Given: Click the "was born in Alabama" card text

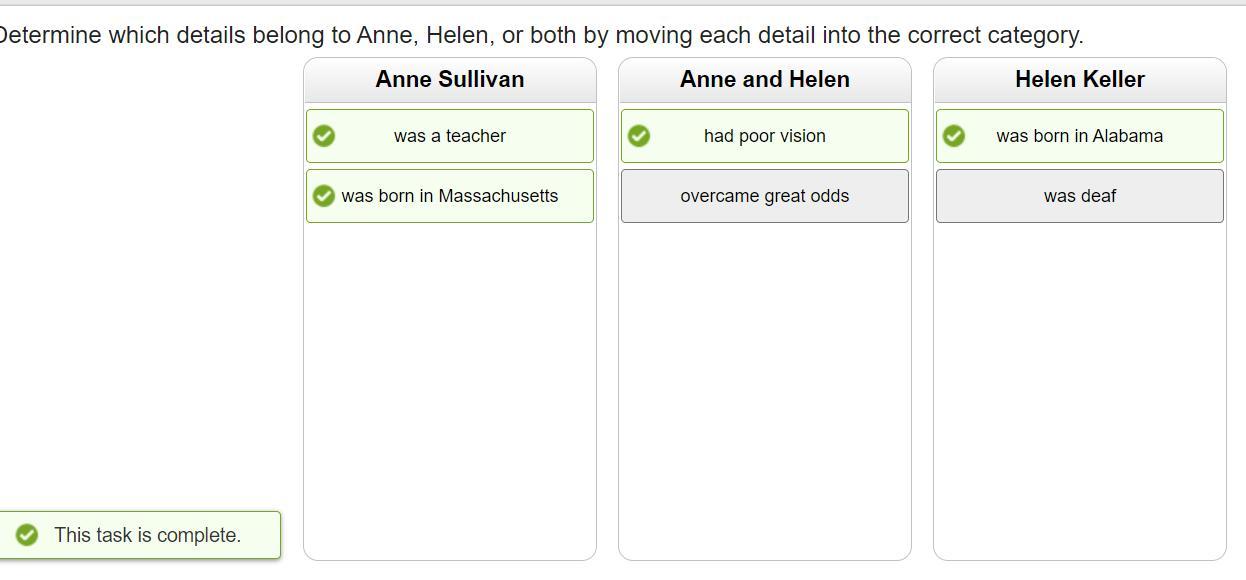Looking at the screenshot, I should (x=1079, y=136).
